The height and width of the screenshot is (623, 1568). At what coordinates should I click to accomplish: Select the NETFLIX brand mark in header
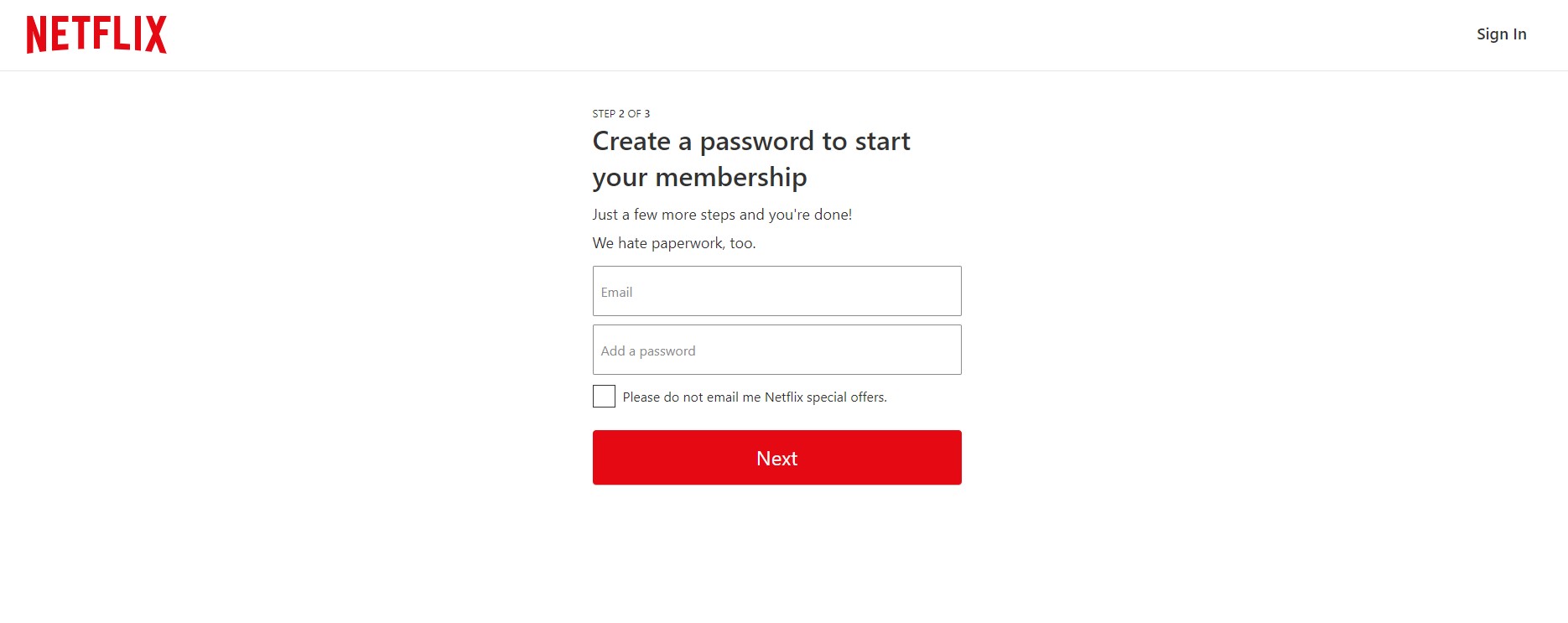pos(96,35)
